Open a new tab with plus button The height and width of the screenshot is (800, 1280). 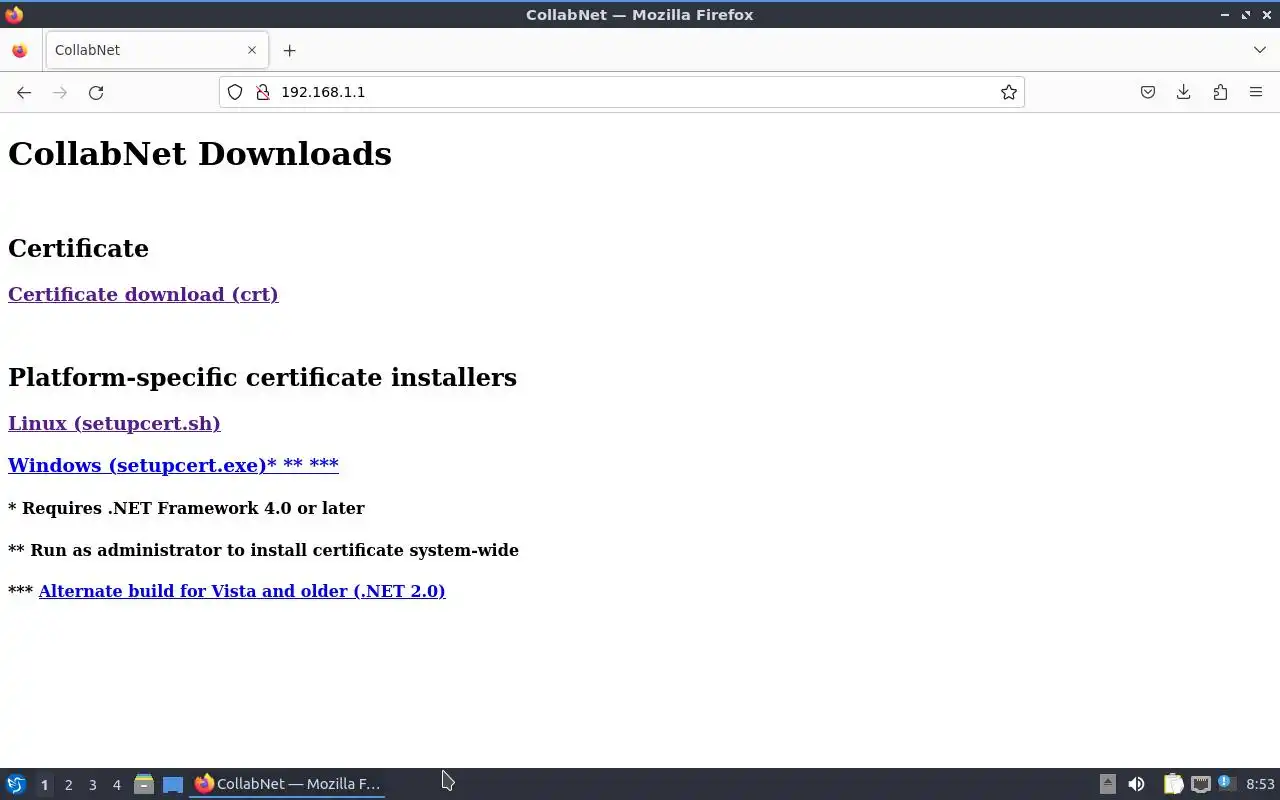click(289, 50)
